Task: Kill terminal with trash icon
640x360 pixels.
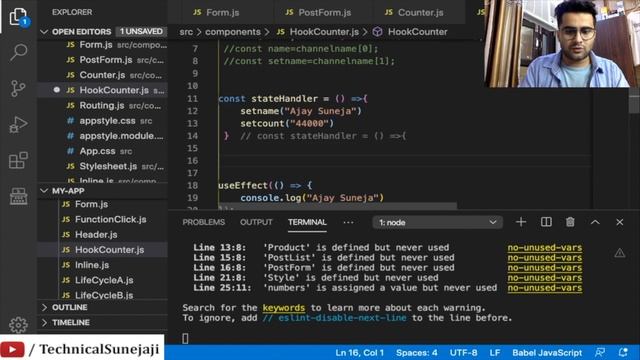Action: tap(570, 222)
